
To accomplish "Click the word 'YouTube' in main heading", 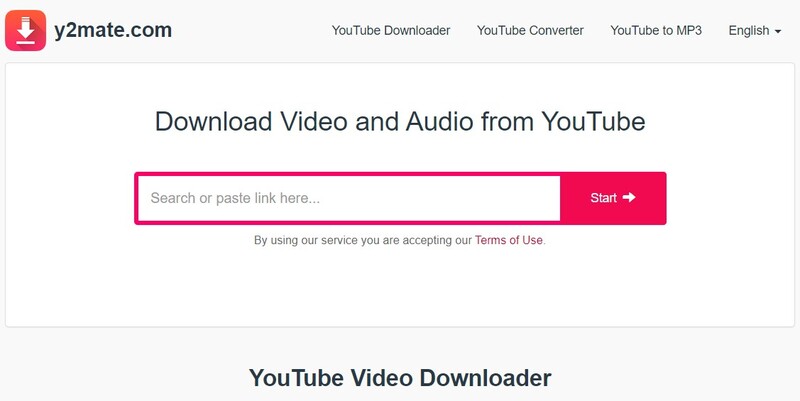I will (593, 121).
